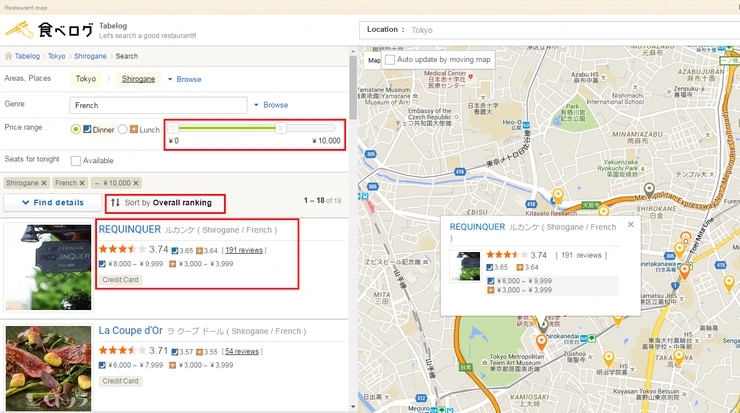Open the Tokyo breadcrumb link

coord(57,56)
